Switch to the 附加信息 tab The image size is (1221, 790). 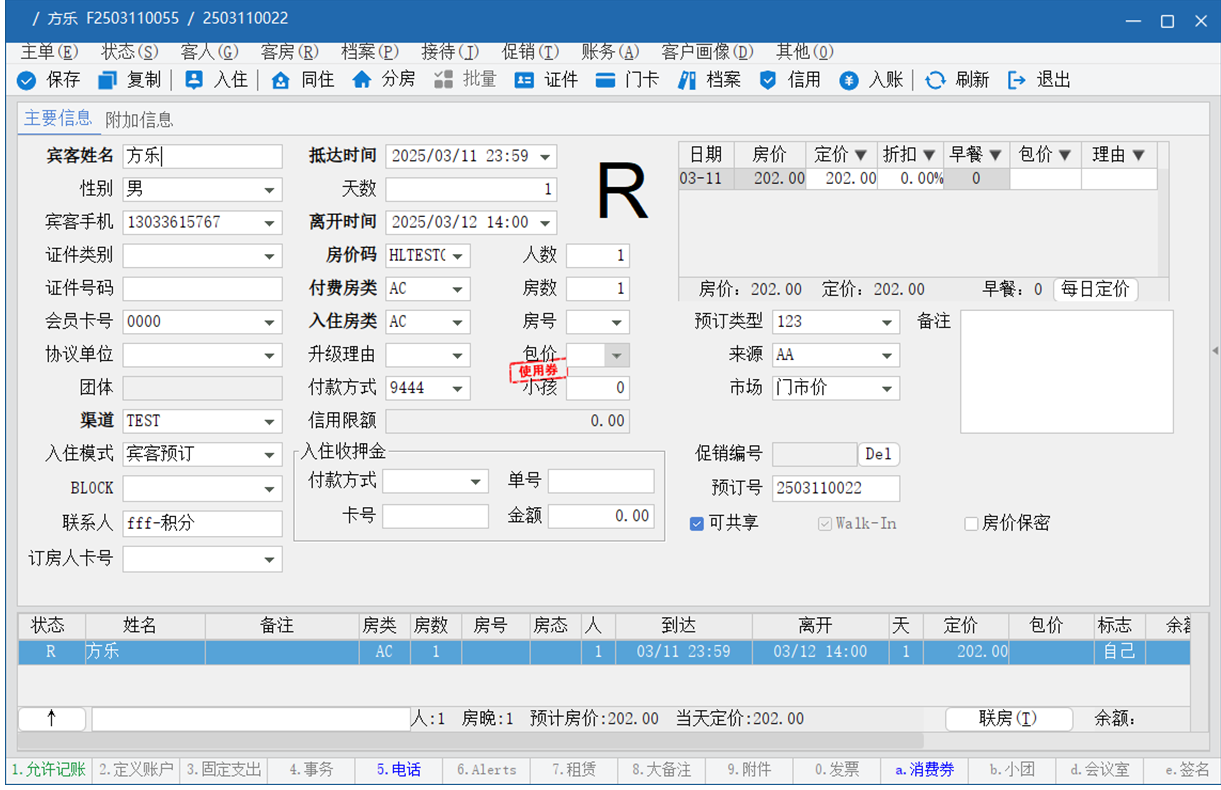point(139,120)
